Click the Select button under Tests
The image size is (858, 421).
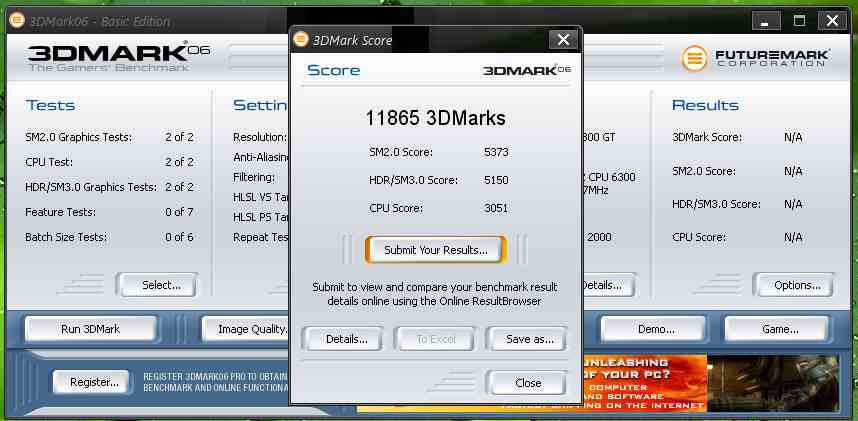[159, 285]
